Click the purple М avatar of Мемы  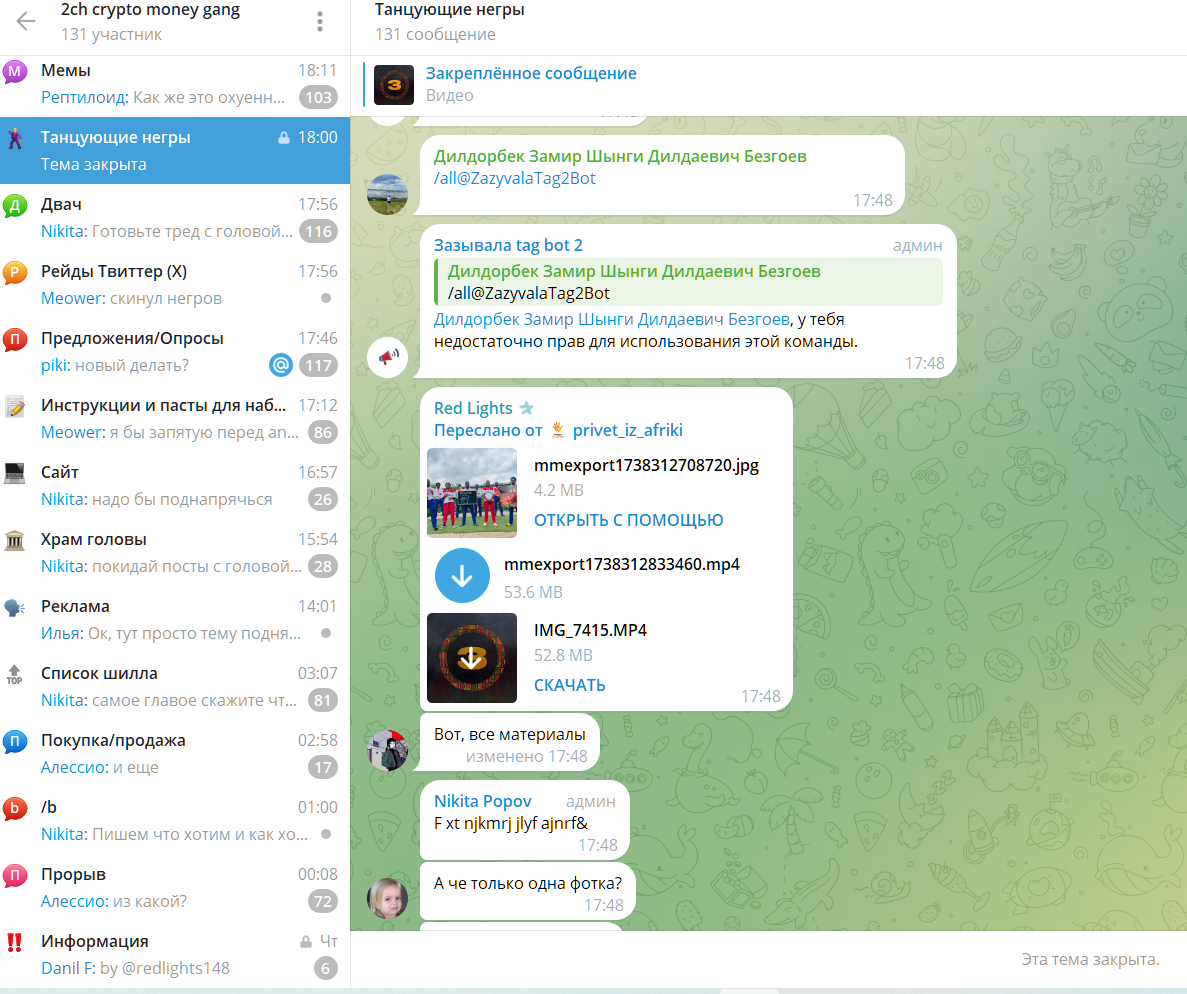click(15, 72)
